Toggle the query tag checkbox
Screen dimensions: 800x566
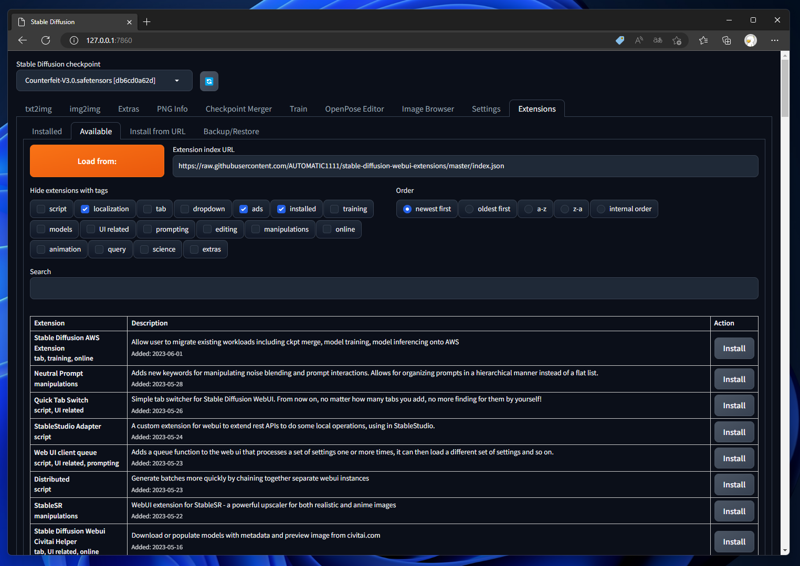click(99, 249)
